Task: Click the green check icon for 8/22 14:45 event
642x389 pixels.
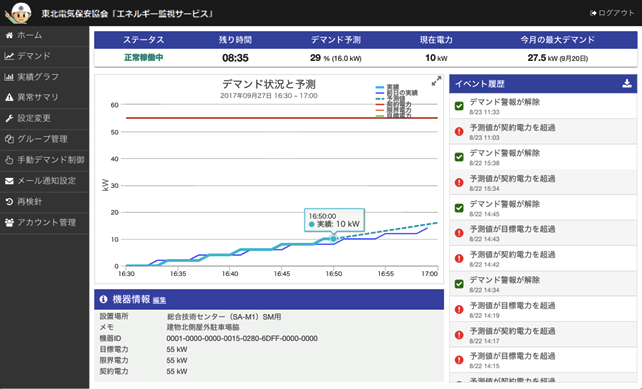Action: [459, 208]
